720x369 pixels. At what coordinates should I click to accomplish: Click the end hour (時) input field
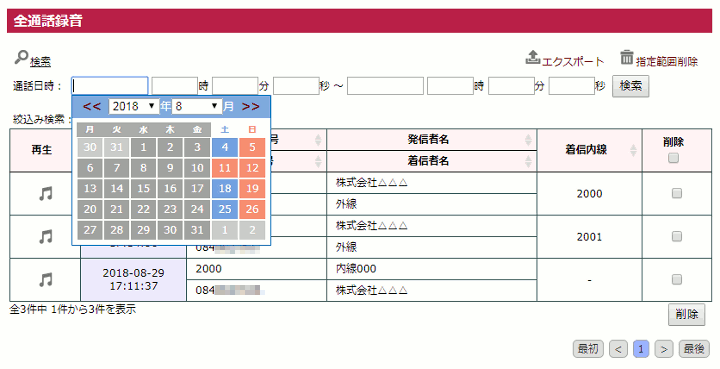point(450,86)
